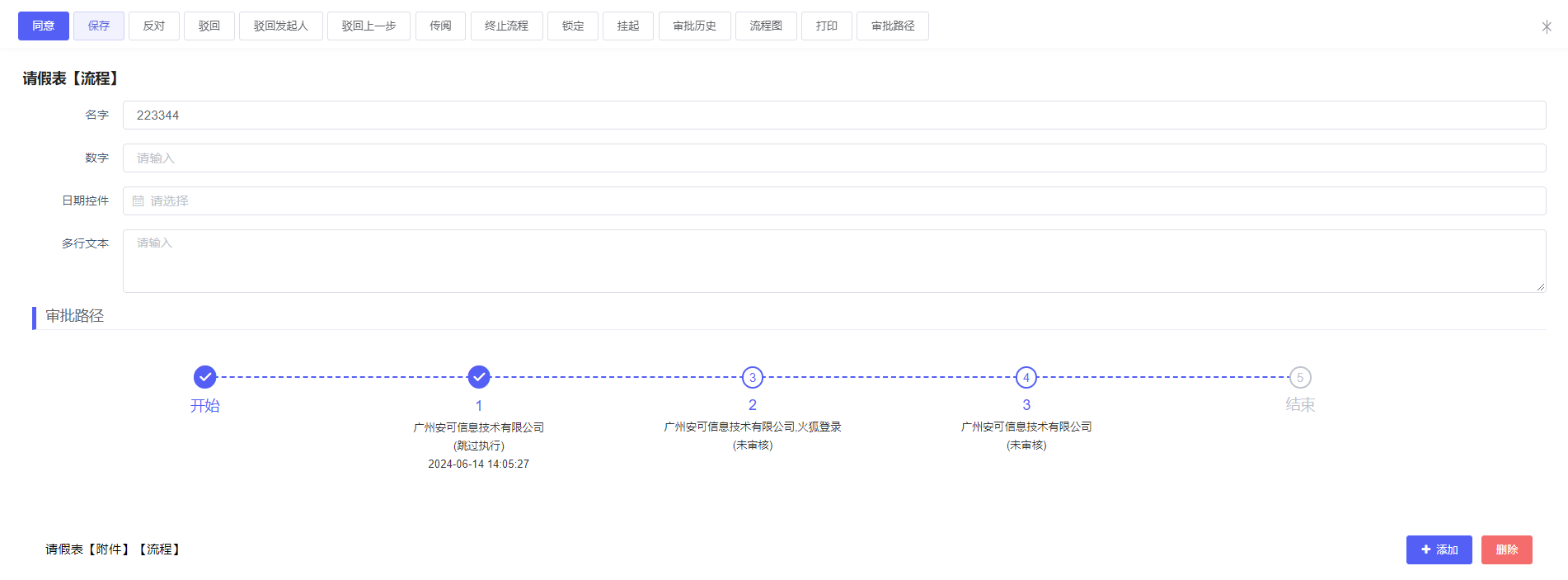The width and height of the screenshot is (1568, 580).
Task: Click inside the 多行文本 textarea
Action: coord(833,261)
